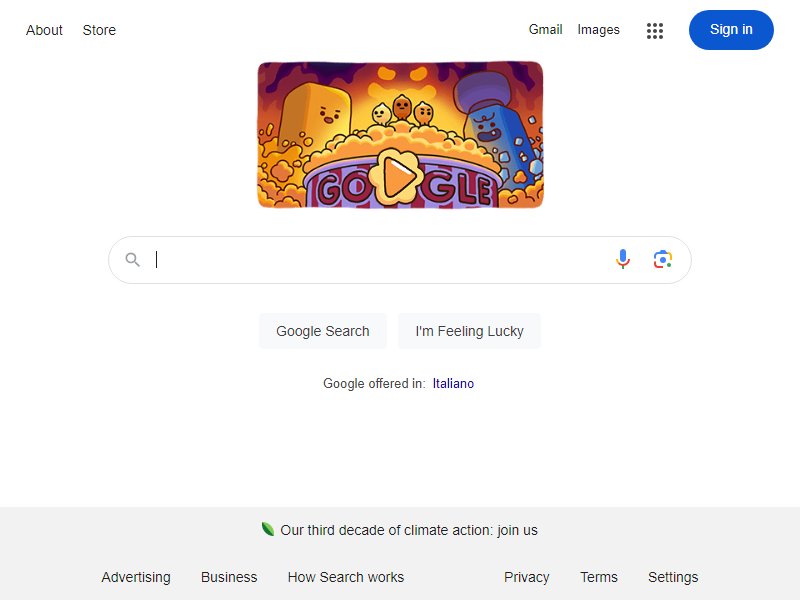Open the Settings menu in footer

672,577
